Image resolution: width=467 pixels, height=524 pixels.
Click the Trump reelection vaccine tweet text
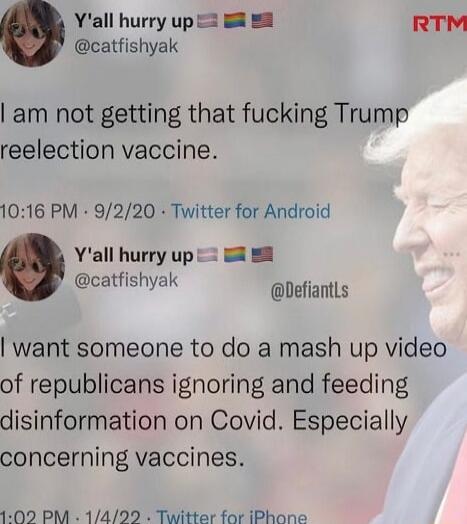[x=204, y=132]
